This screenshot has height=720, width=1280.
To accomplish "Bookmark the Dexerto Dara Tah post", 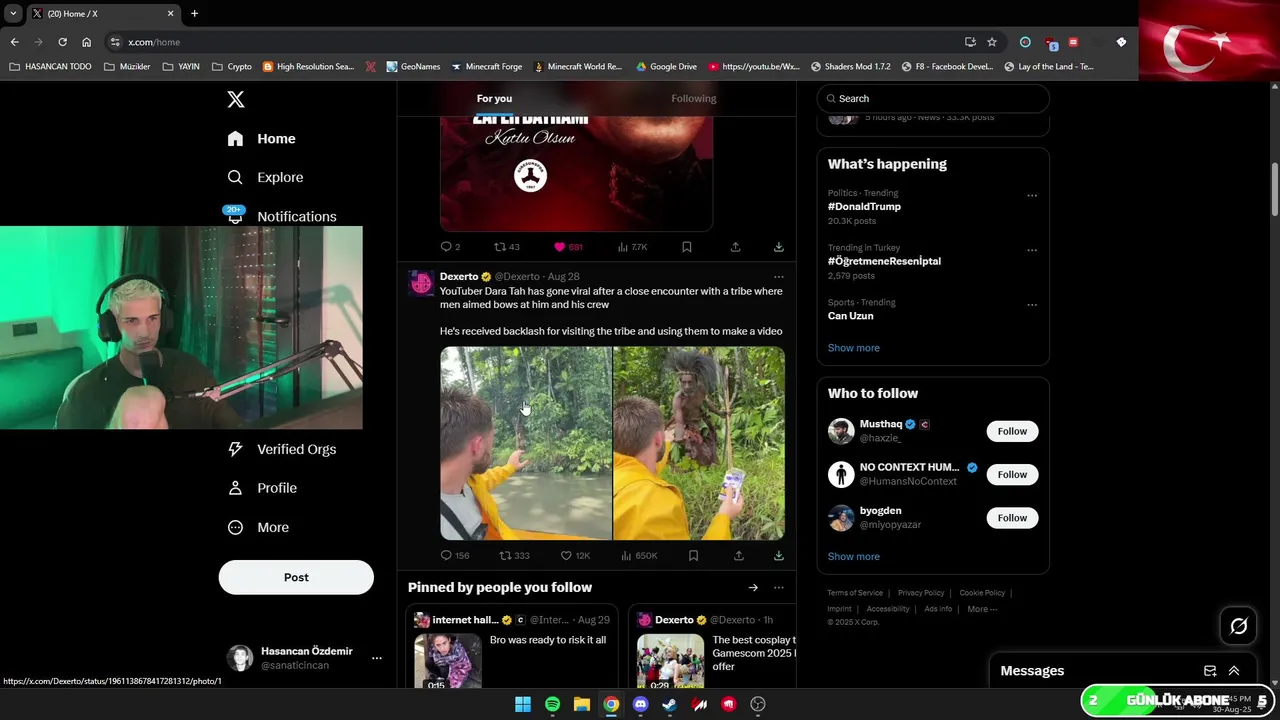I will click(693, 555).
